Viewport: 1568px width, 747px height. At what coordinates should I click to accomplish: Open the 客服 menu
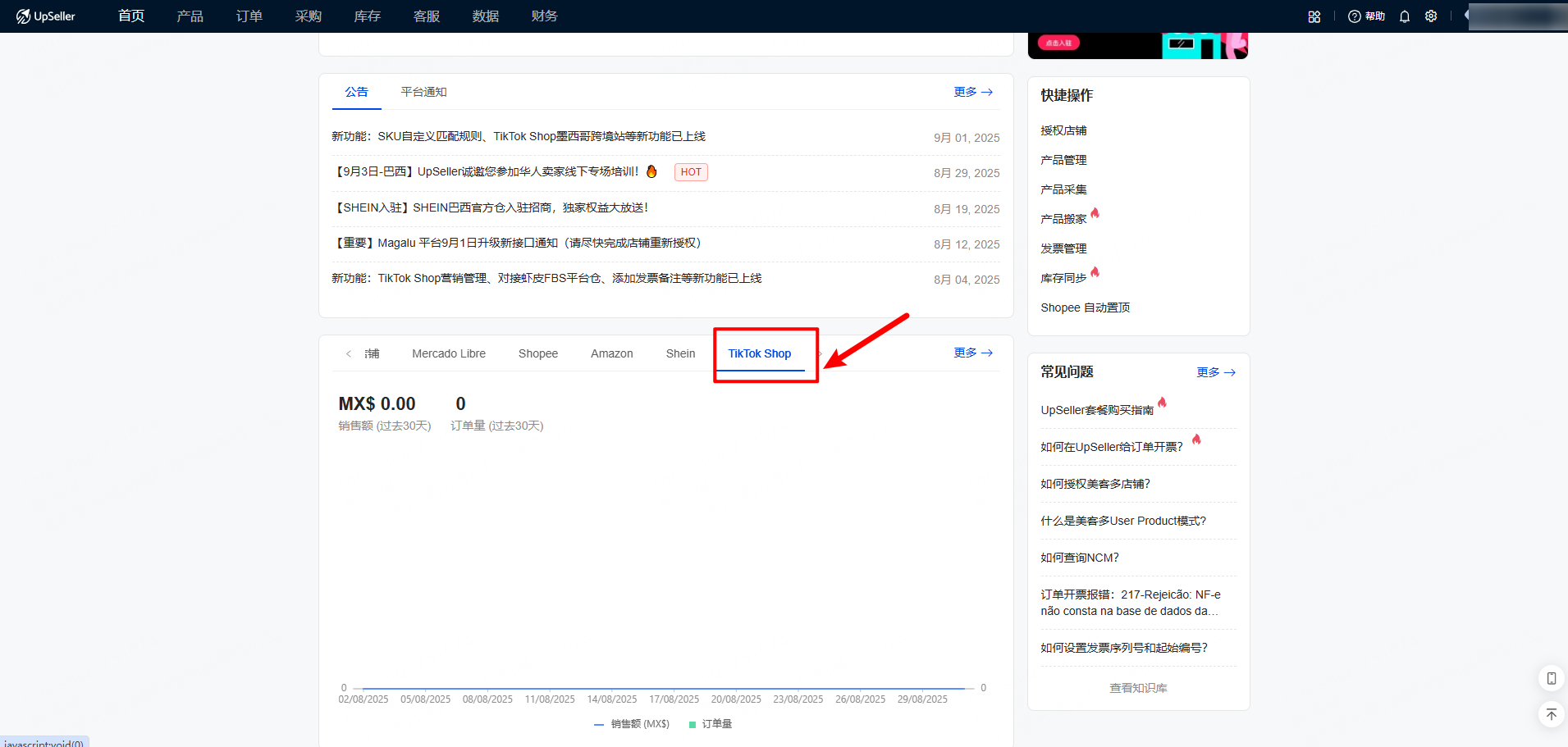click(x=427, y=16)
